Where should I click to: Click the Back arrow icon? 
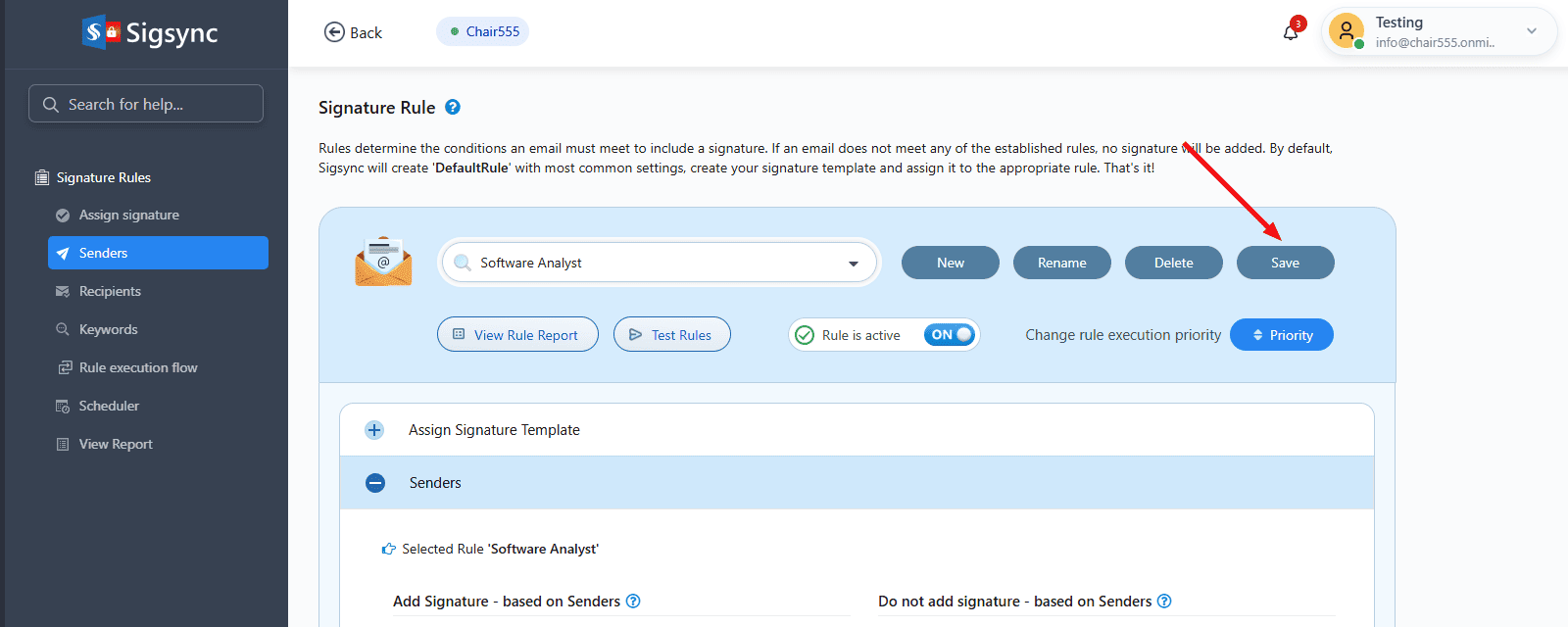tap(334, 32)
